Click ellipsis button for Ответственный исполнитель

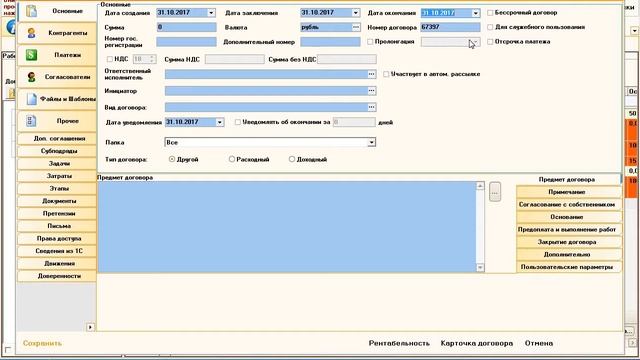click(371, 74)
